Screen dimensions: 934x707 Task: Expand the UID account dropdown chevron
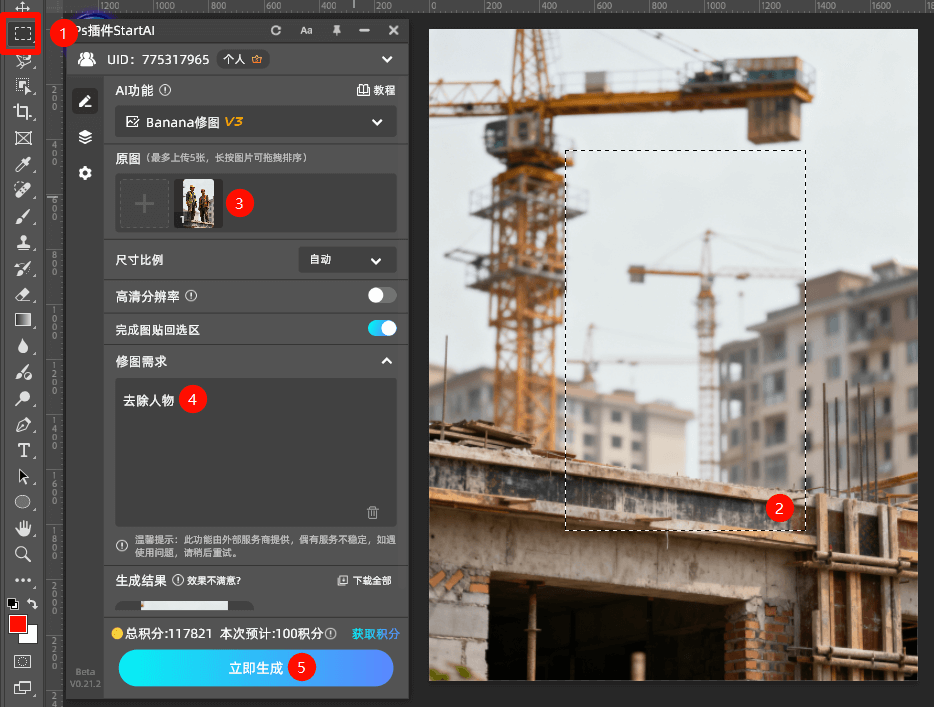[389, 58]
